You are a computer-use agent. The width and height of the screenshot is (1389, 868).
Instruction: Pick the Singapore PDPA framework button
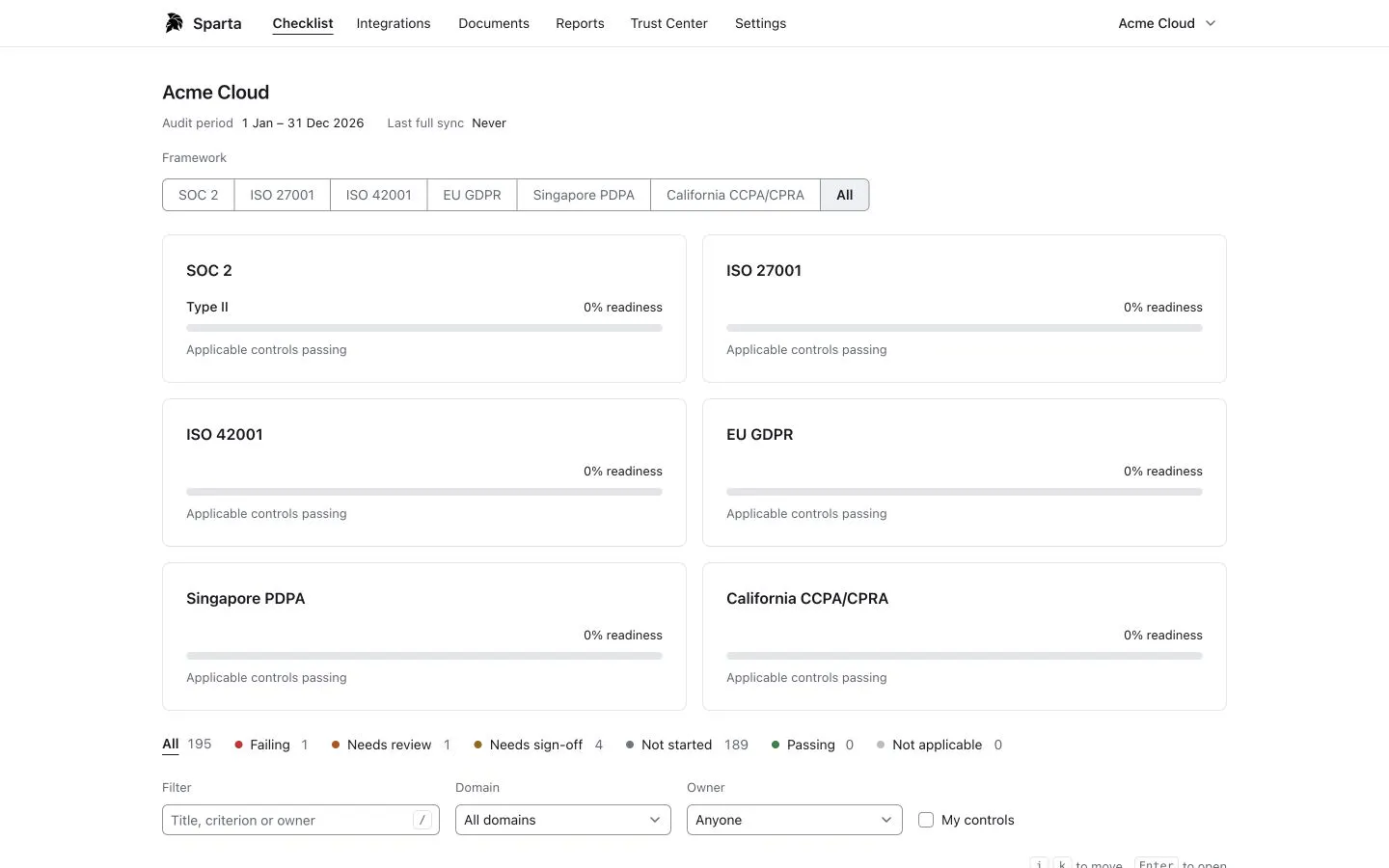coord(584,195)
